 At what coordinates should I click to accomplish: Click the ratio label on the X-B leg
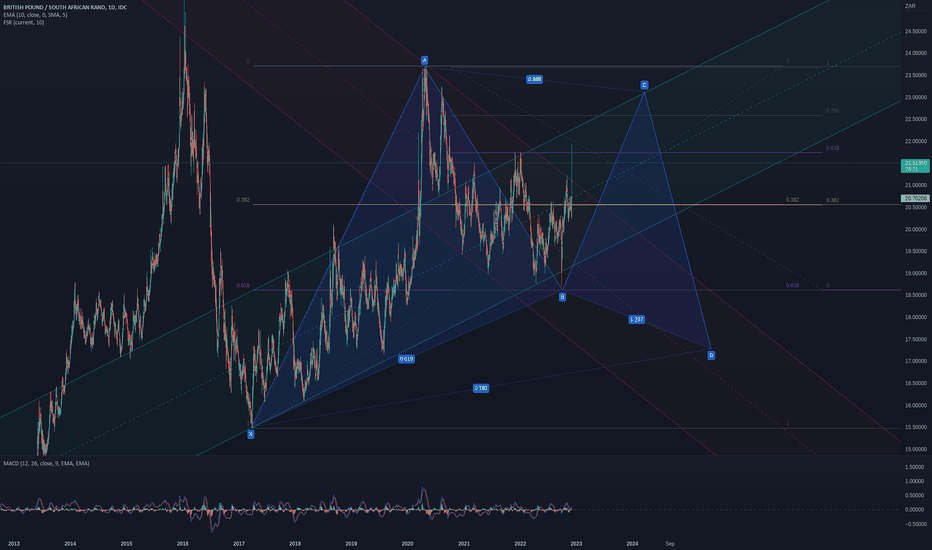click(407, 359)
